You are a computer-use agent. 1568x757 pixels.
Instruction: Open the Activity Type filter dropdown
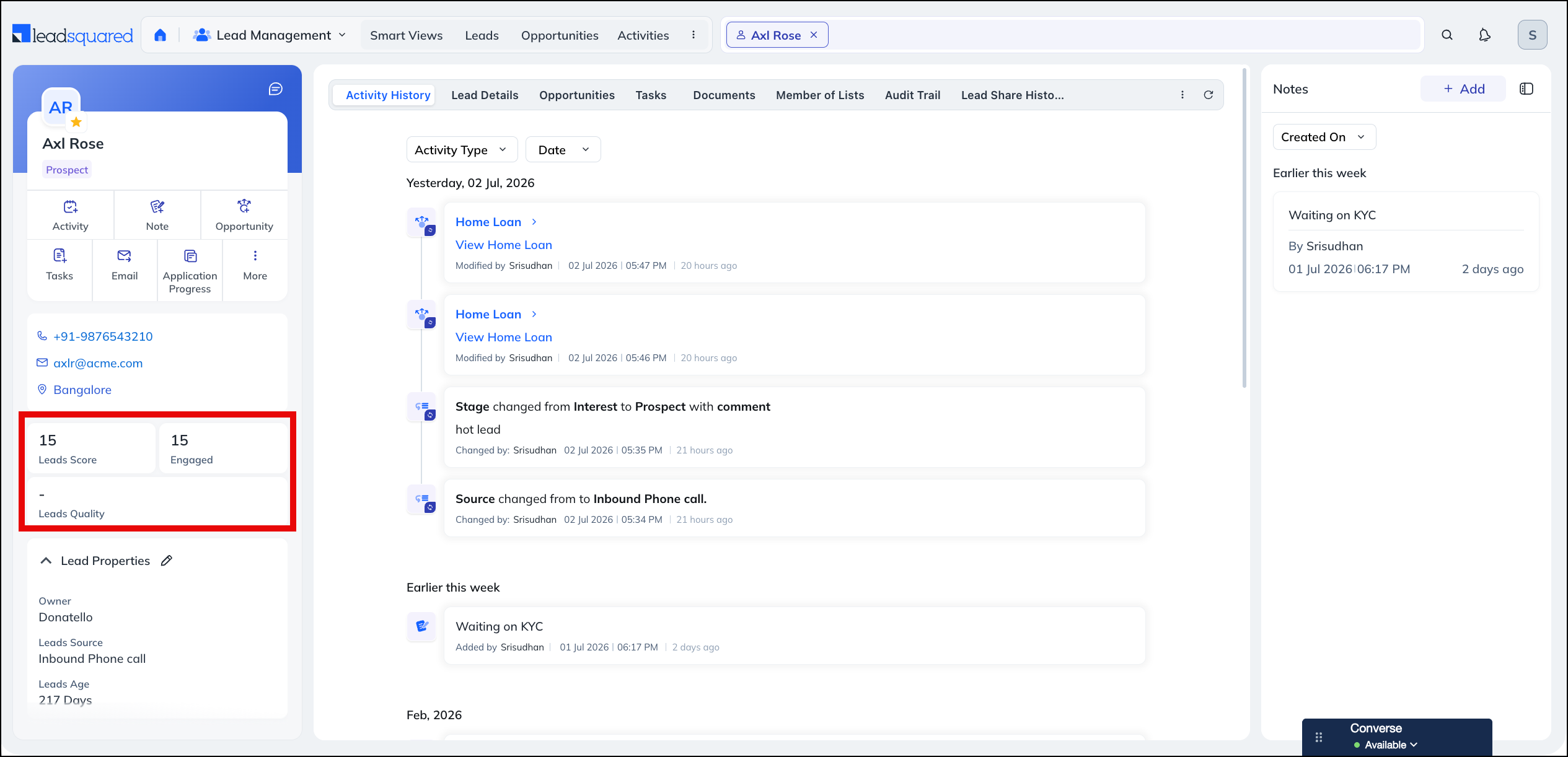click(x=462, y=150)
